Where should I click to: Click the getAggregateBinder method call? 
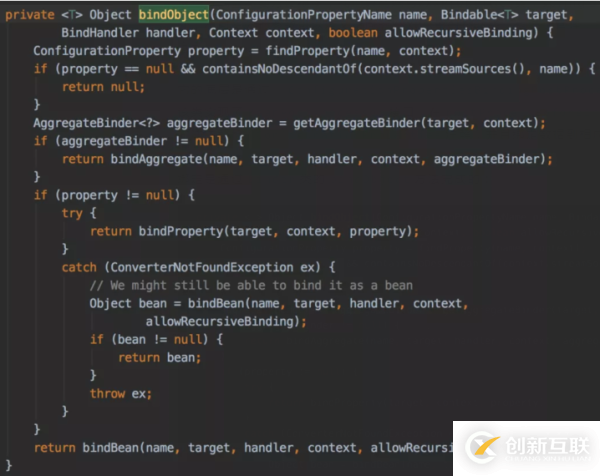[x=356, y=123]
